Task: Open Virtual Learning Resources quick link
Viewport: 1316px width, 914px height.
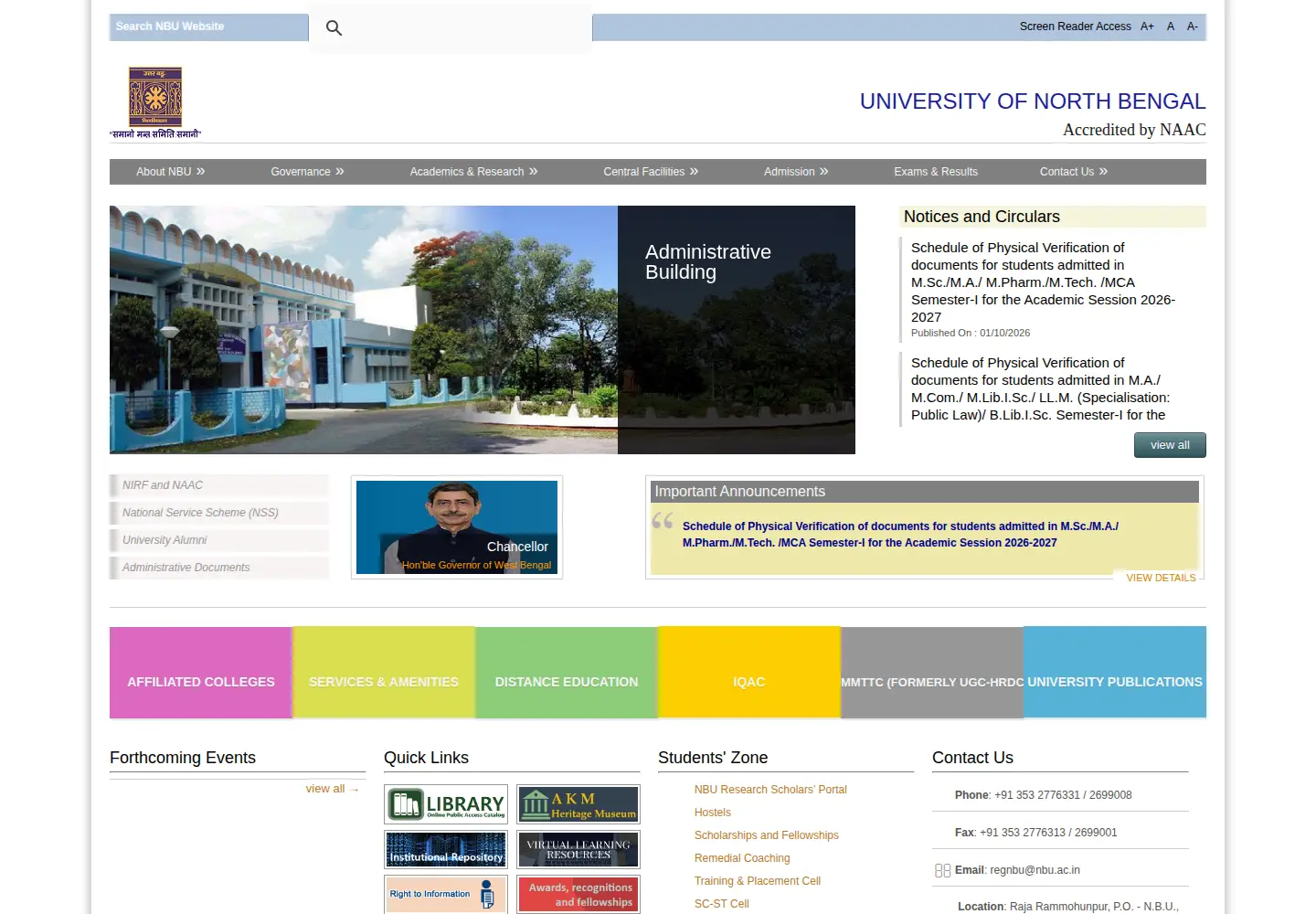Action: pos(578,849)
